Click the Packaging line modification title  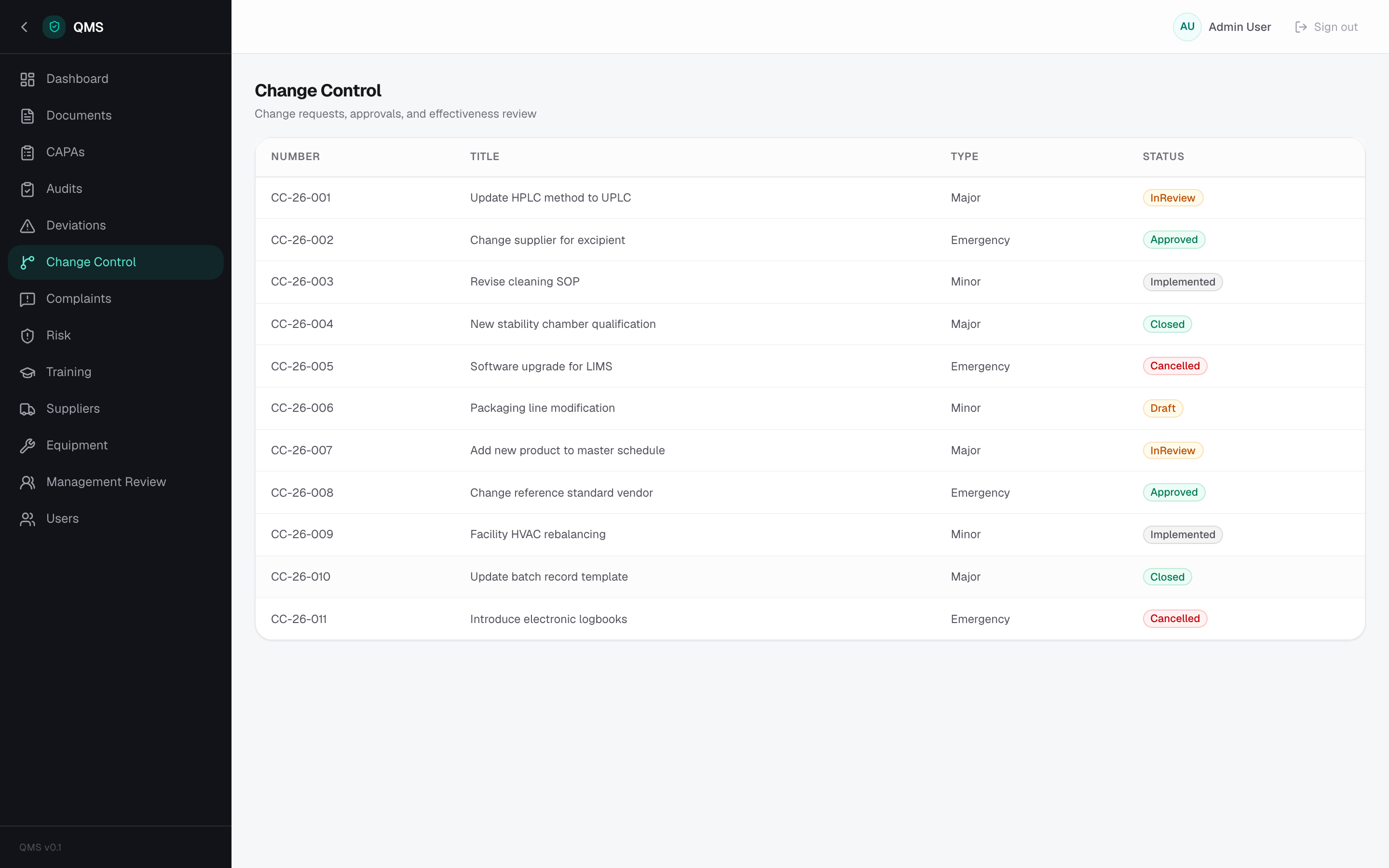[x=543, y=408]
